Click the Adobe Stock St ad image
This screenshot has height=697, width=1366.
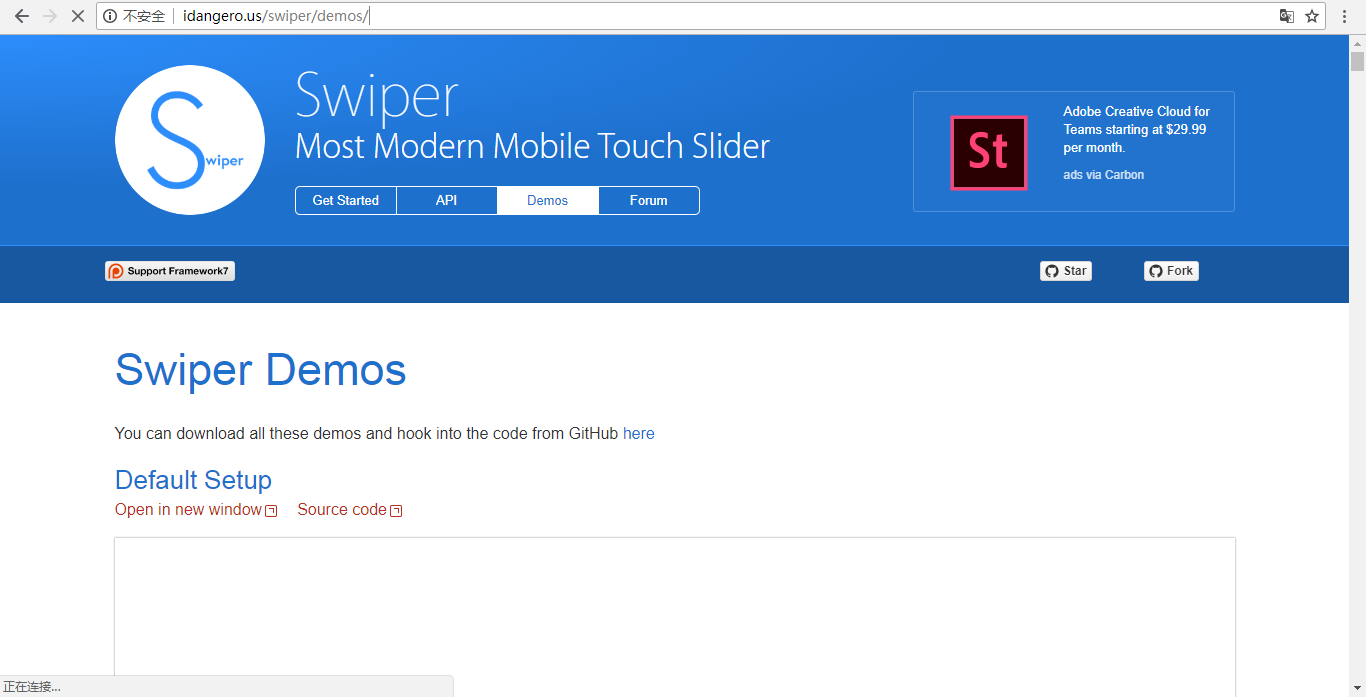coord(988,152)
